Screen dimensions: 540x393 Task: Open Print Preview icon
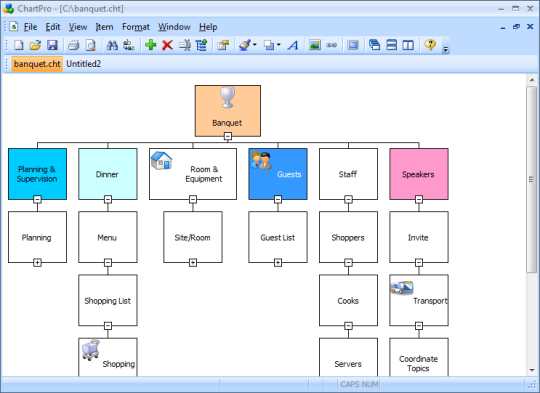pyautogui.click(x=91, y=45)
